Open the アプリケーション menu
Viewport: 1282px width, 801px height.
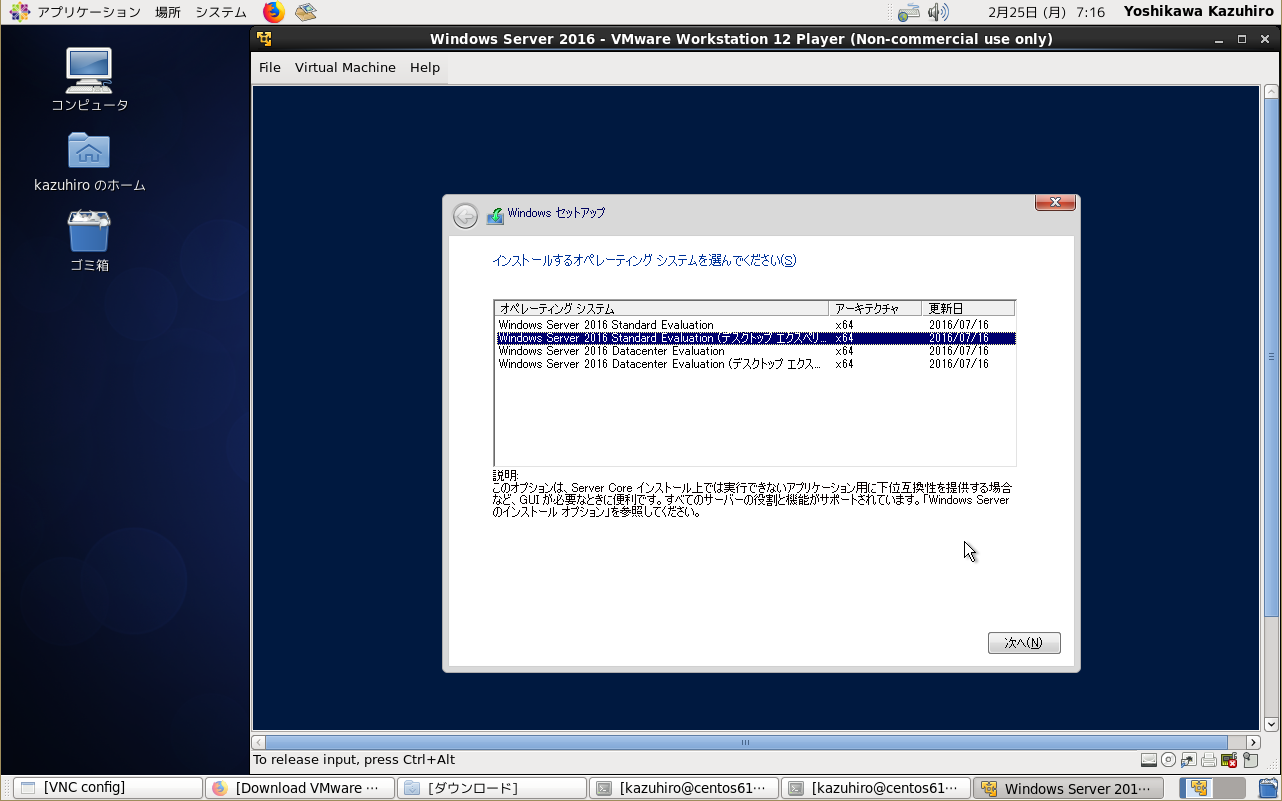[x=88, y=12]
